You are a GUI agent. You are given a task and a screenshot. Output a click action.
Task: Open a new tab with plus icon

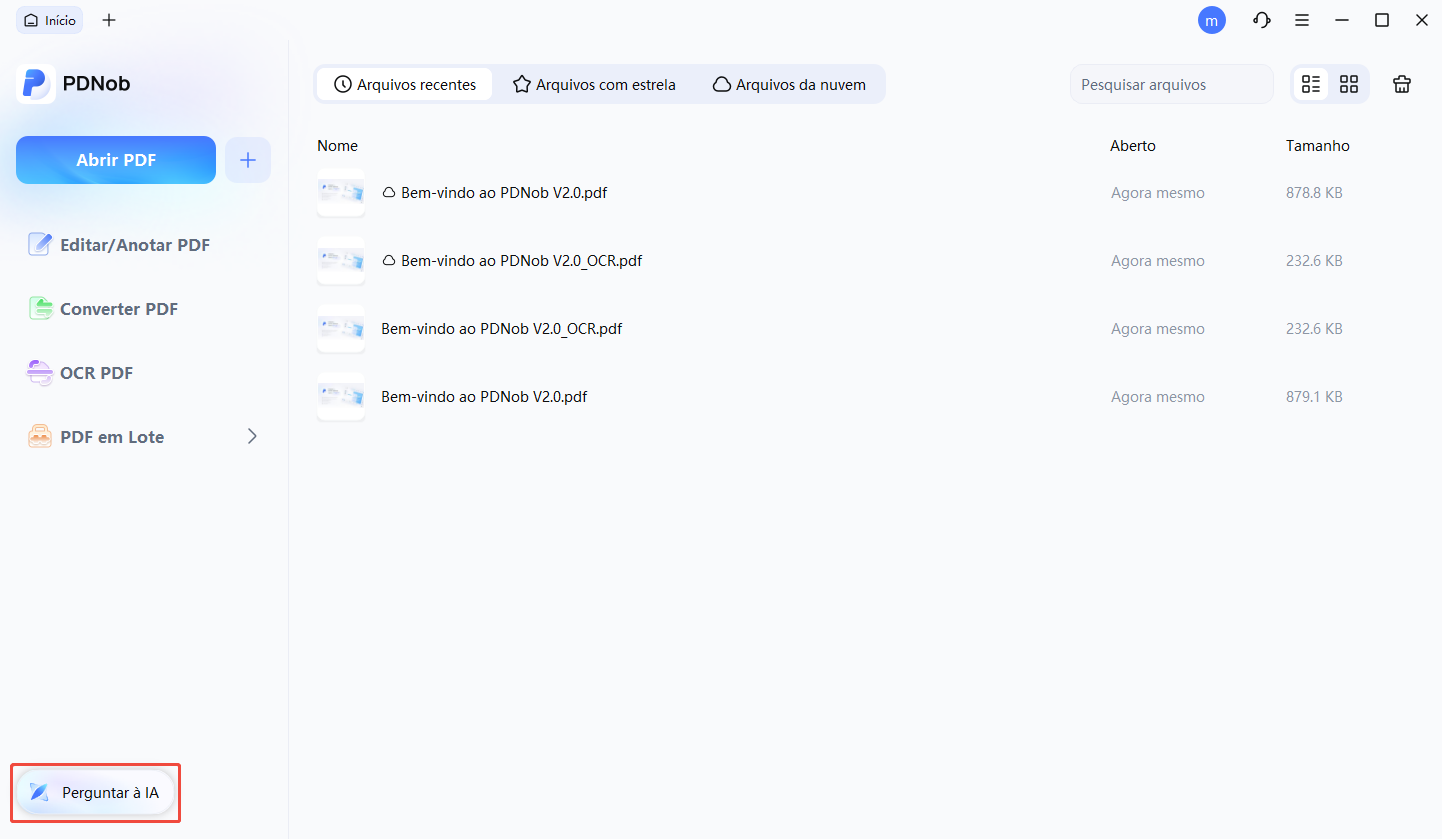(x=109, y=20)
